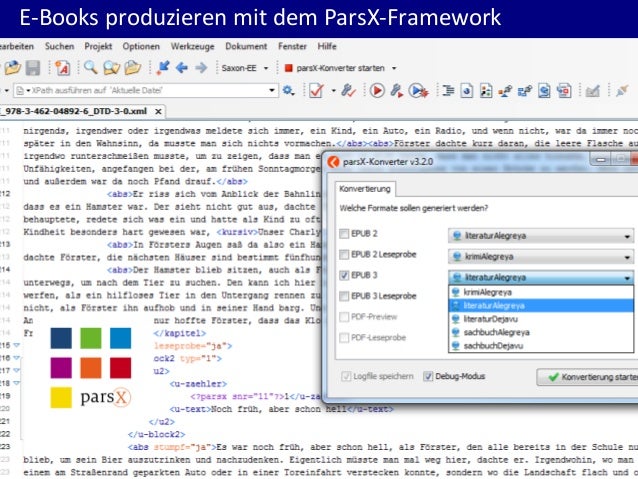Navigate forward with the right arrow
638x479 pixels.
pyautogui.click(x=201, y=68)
